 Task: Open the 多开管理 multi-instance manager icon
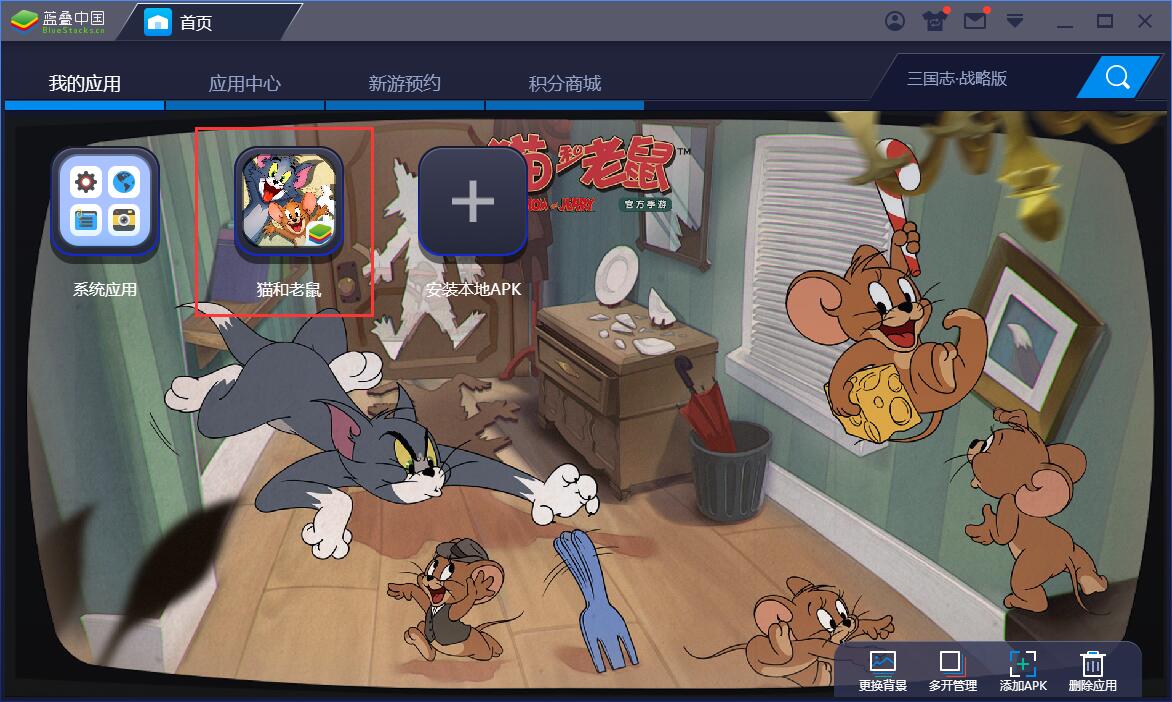[948, 662]
